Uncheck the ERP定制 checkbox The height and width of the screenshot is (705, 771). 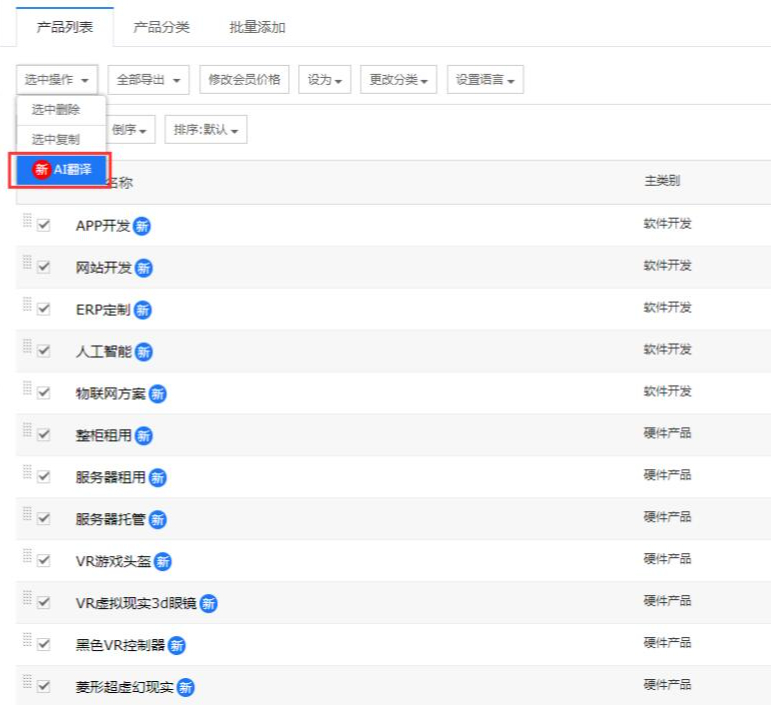click(x=44, y=309)
